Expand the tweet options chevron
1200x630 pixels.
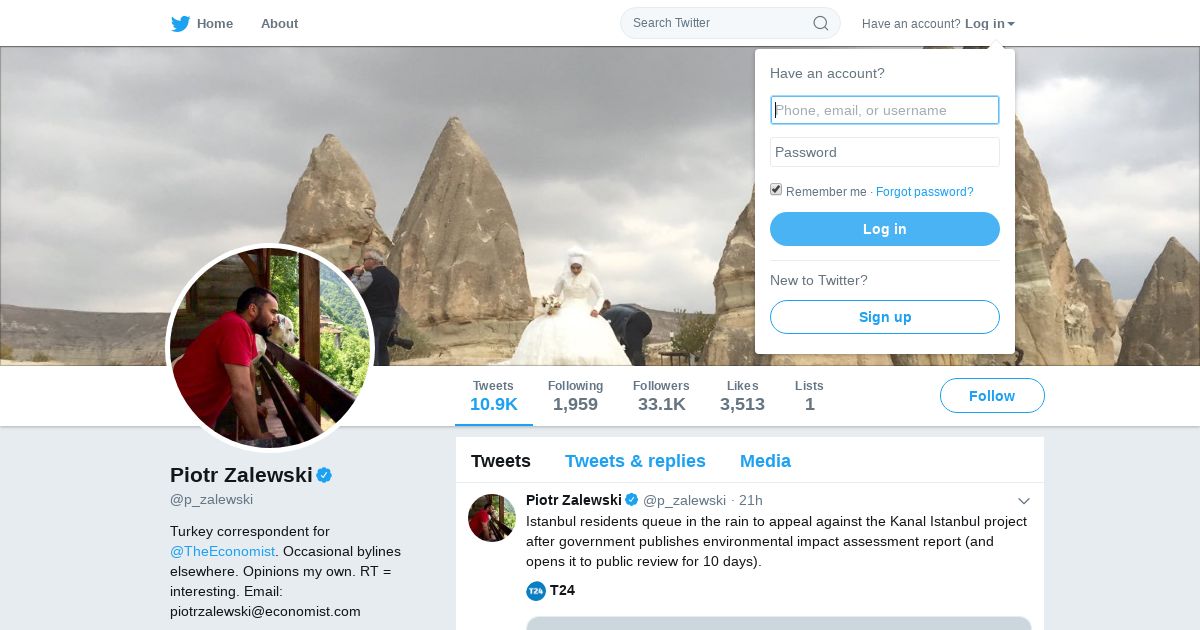(1024, 501)
